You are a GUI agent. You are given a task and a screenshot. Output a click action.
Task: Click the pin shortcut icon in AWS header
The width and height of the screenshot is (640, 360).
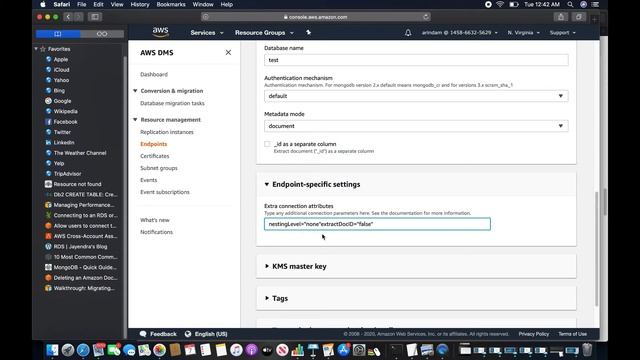tap(309, 32)
